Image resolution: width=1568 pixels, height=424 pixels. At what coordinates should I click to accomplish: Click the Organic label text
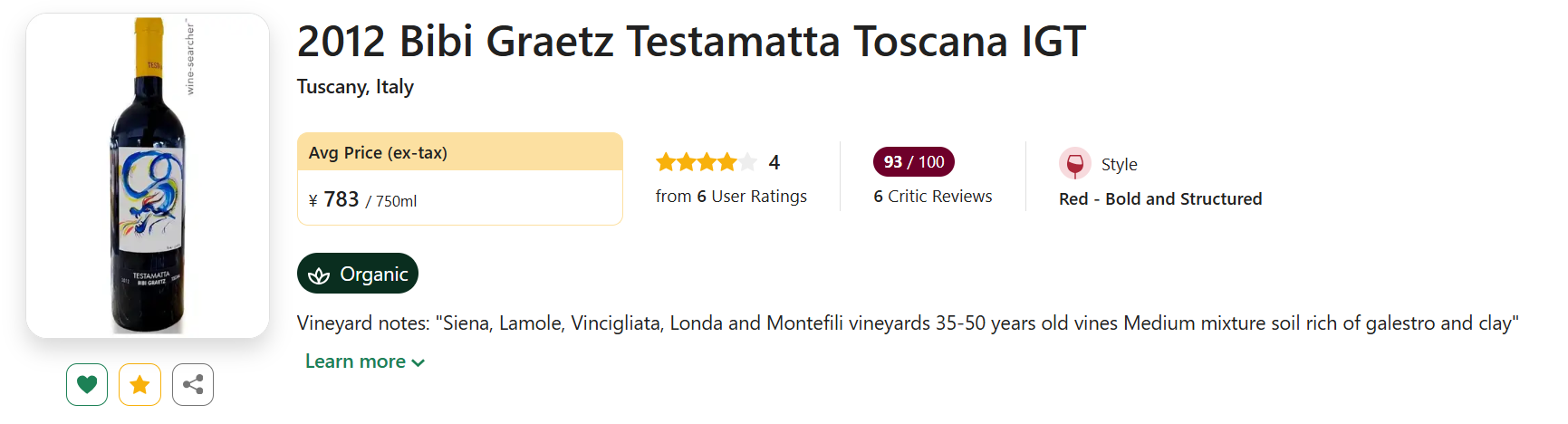373,275
